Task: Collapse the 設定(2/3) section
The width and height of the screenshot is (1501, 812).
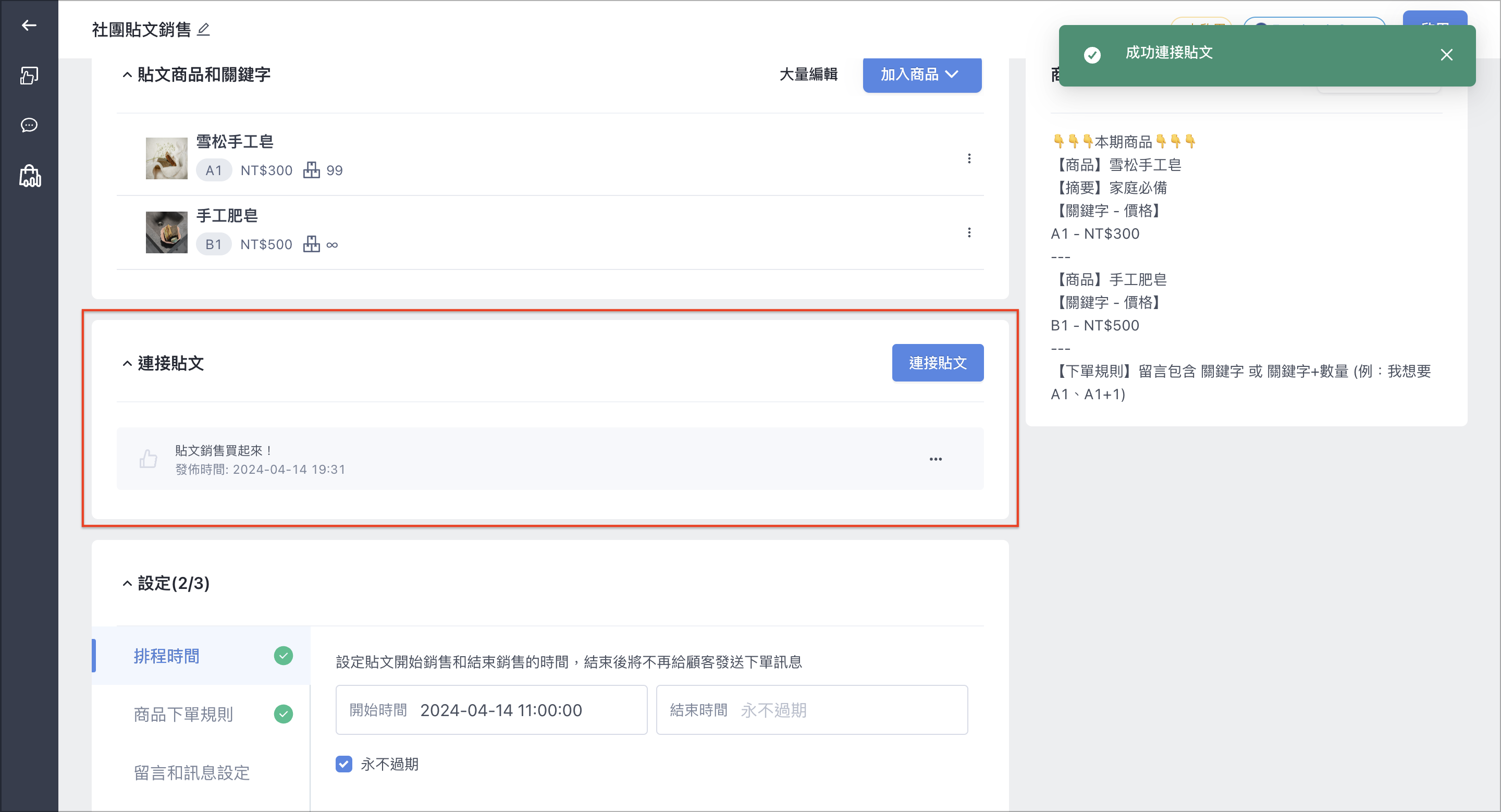Action: (127, 583)
